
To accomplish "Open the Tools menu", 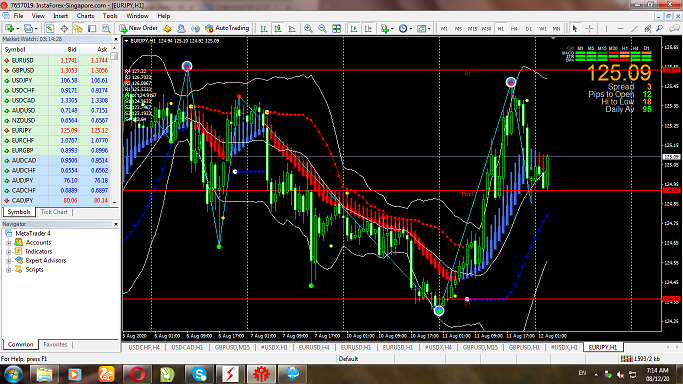I will [x=110, y=16].
